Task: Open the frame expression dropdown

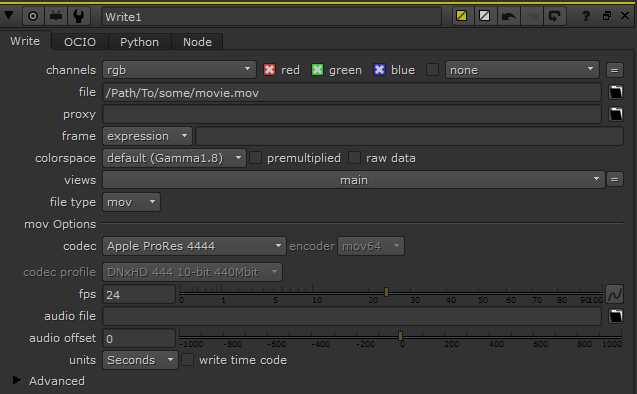Action: click(147, 136)
